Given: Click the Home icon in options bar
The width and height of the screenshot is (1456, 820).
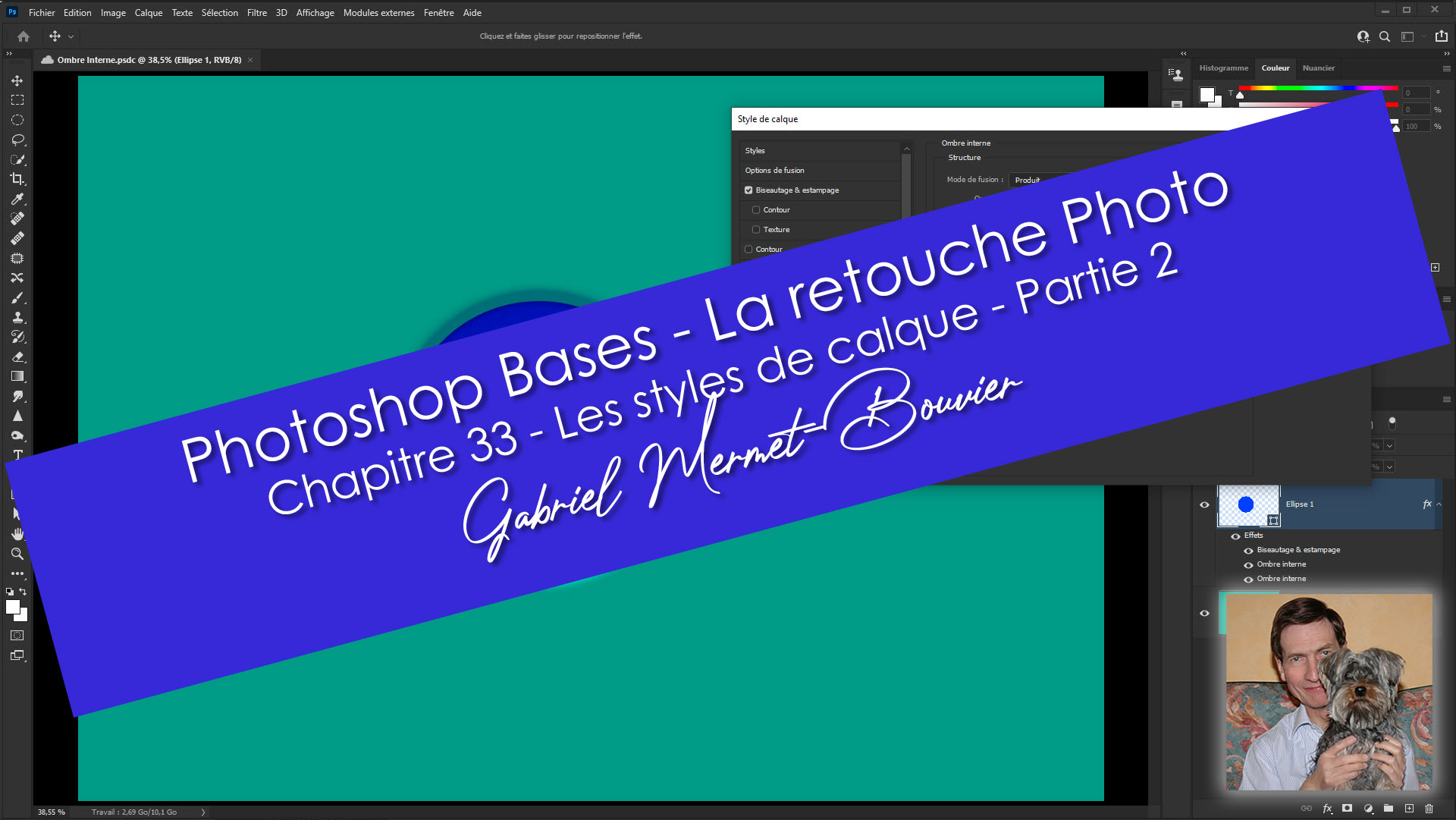Looking at the screenshot, I should coord(24,36).
